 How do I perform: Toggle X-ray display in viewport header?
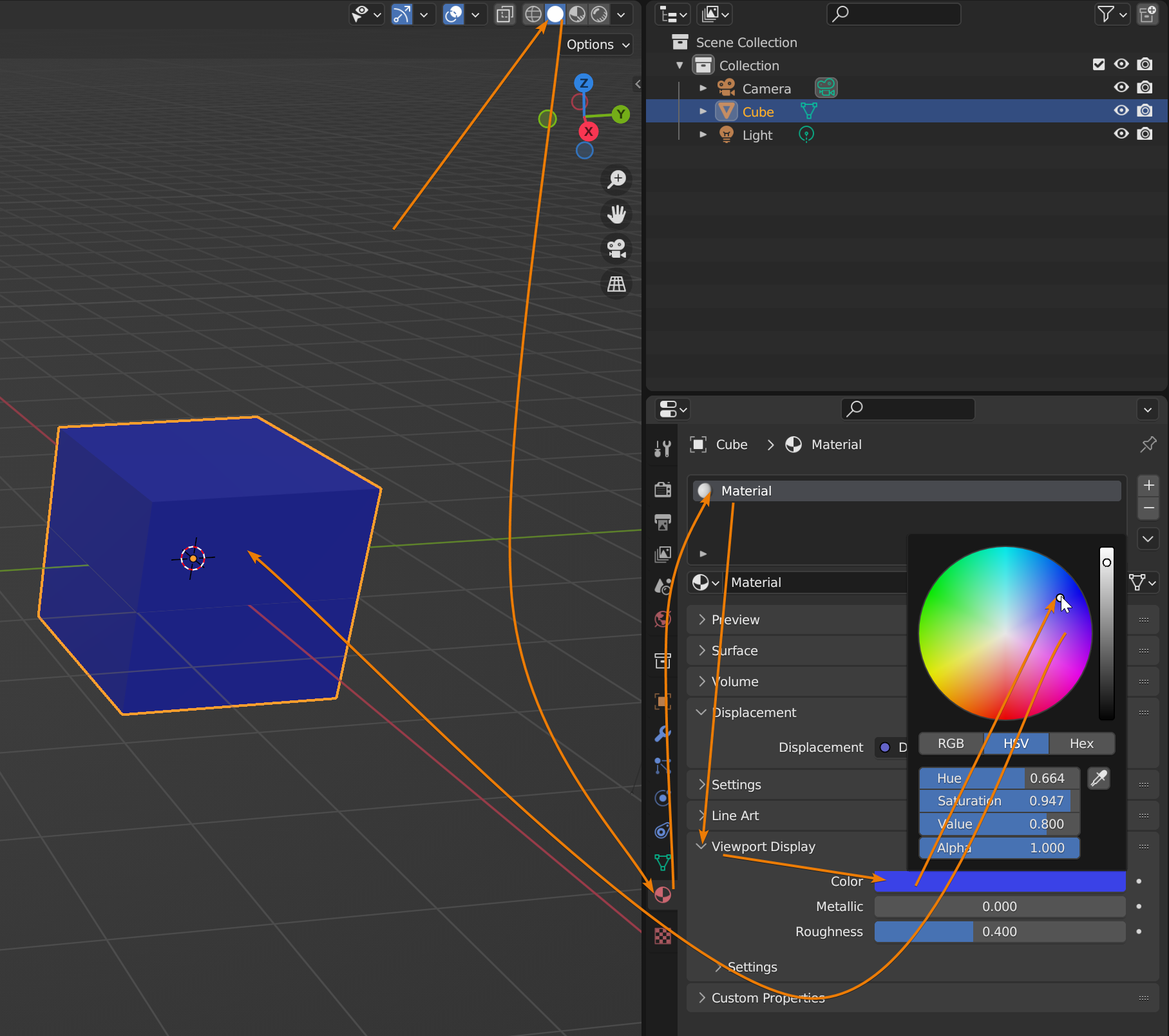[x=505, y=14]
